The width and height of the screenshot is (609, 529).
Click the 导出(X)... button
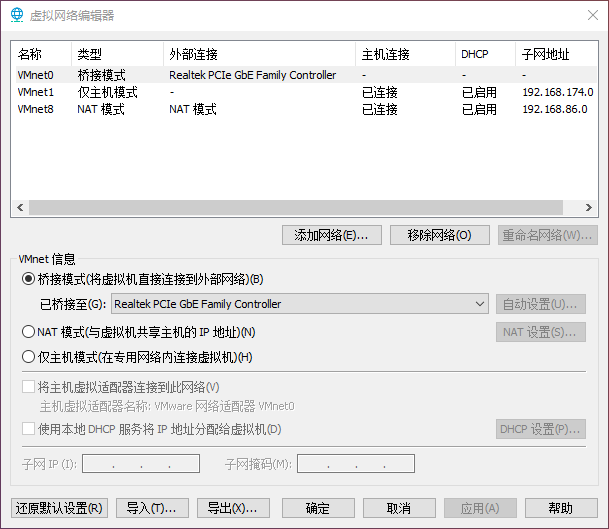pyautogui.click(x=233, y=508)
